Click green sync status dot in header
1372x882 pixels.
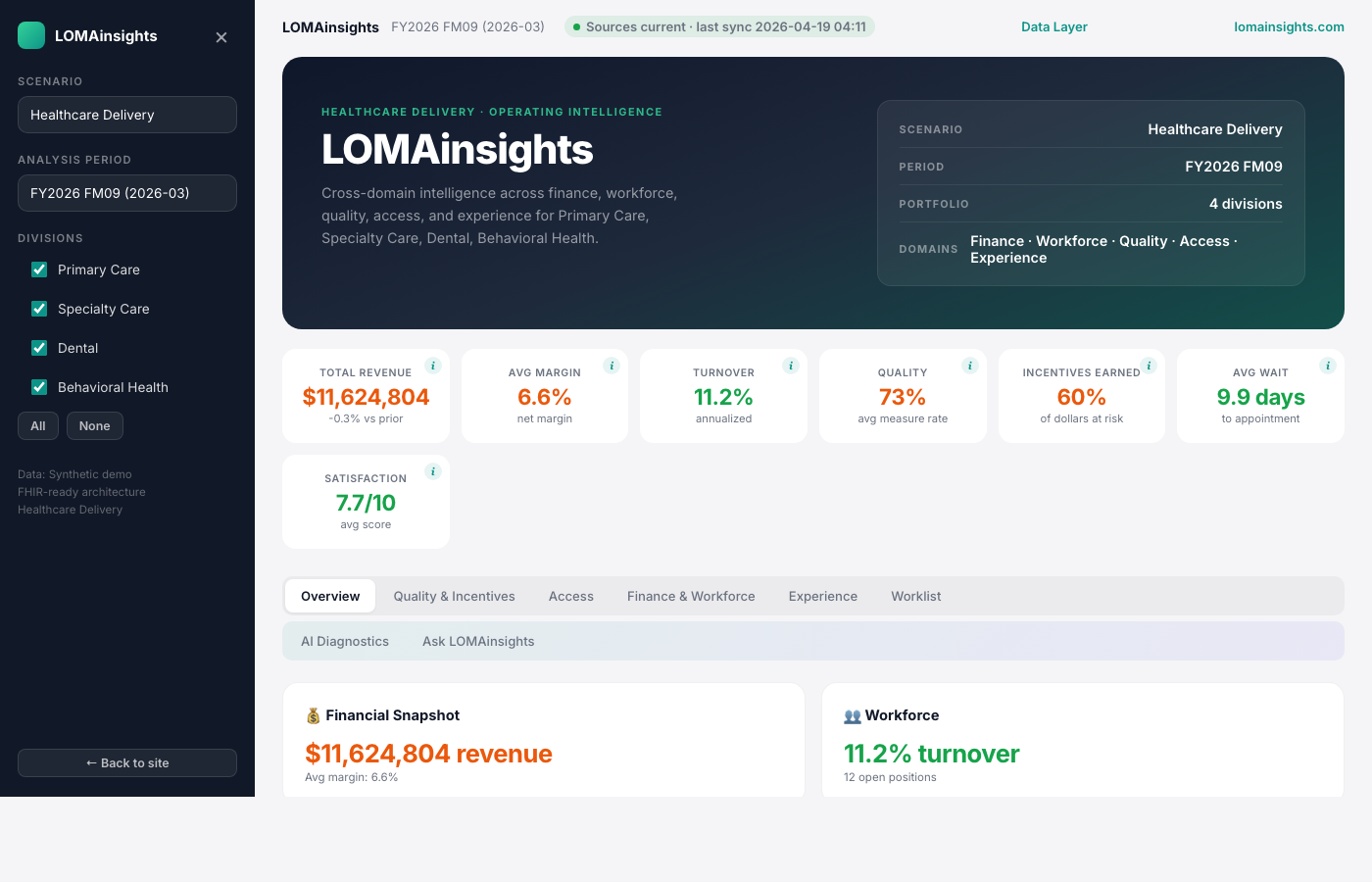[x=577, y=27]
